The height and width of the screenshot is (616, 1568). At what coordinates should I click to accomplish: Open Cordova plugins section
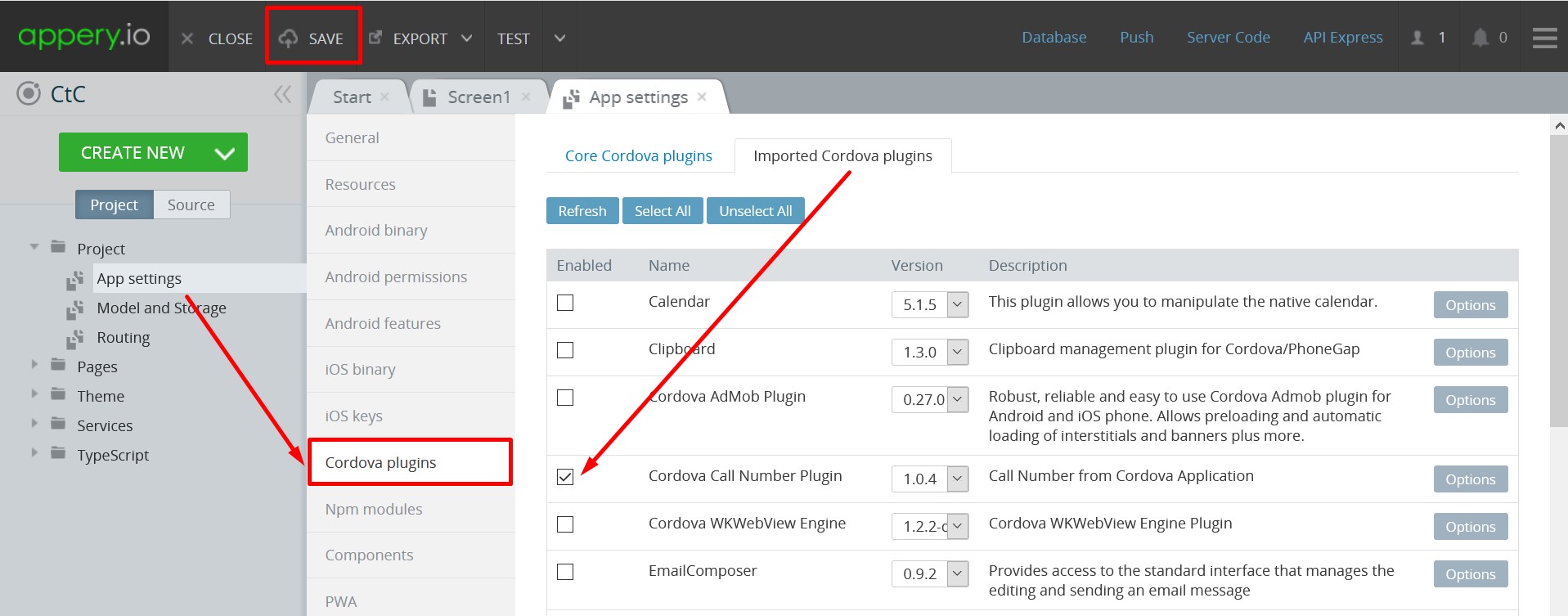[411, 462]
